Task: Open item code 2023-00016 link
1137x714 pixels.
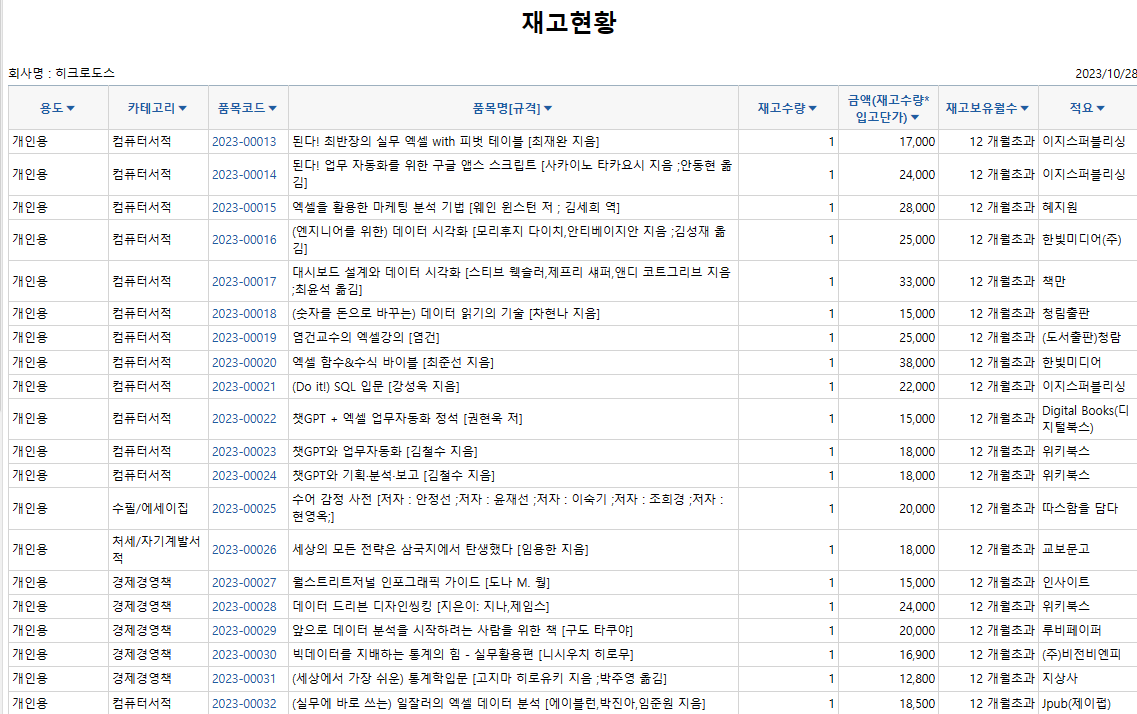Action: coord(244,240)
